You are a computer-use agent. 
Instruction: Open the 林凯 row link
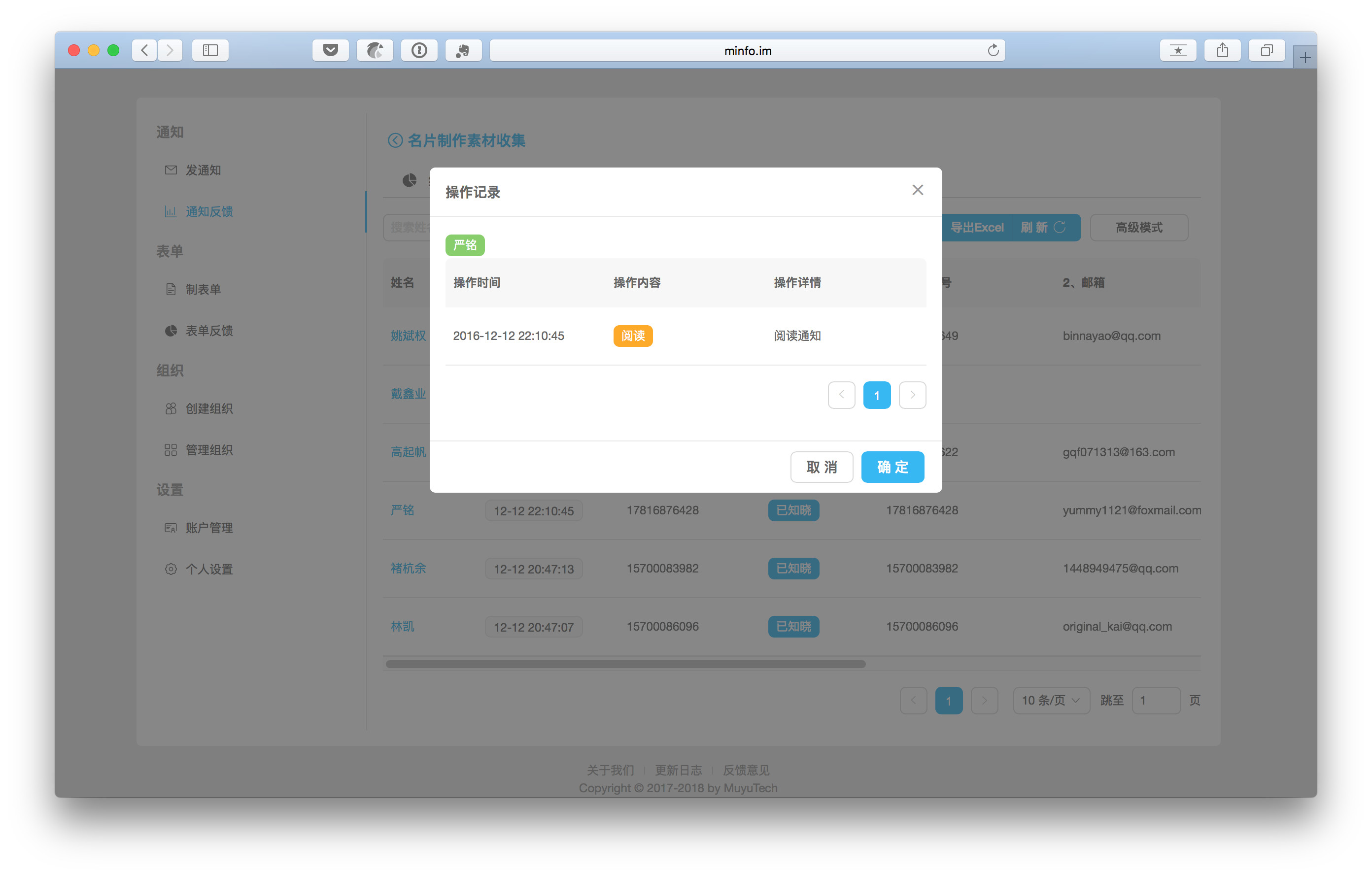point(402,627)
